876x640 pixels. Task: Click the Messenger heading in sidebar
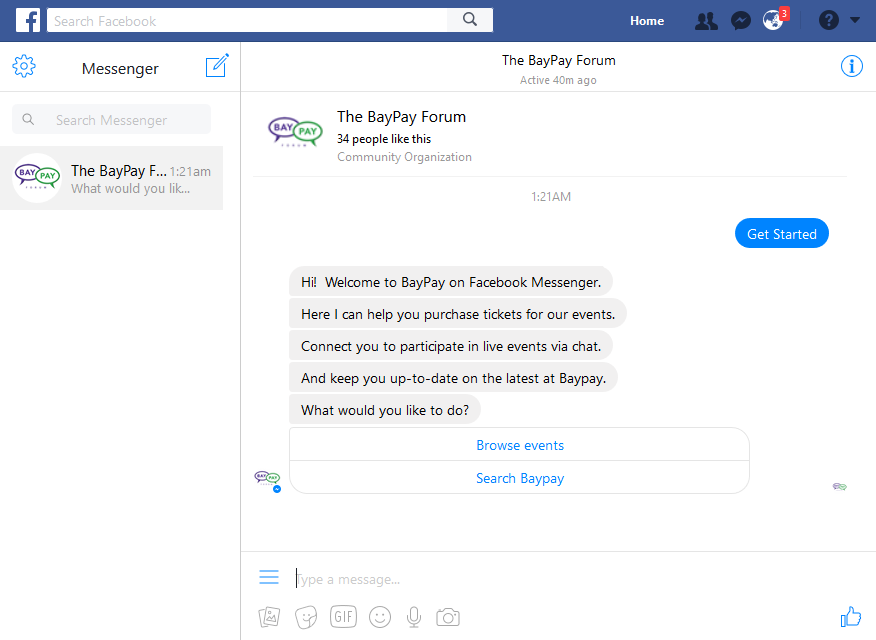(120, 69)
